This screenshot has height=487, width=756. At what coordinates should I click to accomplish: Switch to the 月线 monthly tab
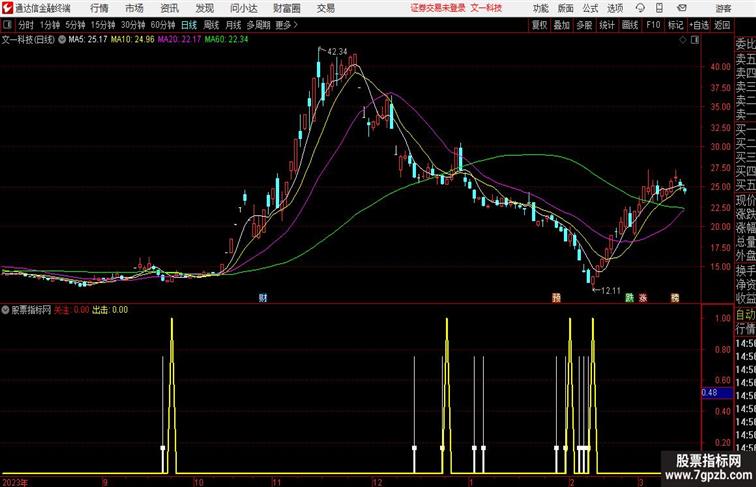point(233,25)
